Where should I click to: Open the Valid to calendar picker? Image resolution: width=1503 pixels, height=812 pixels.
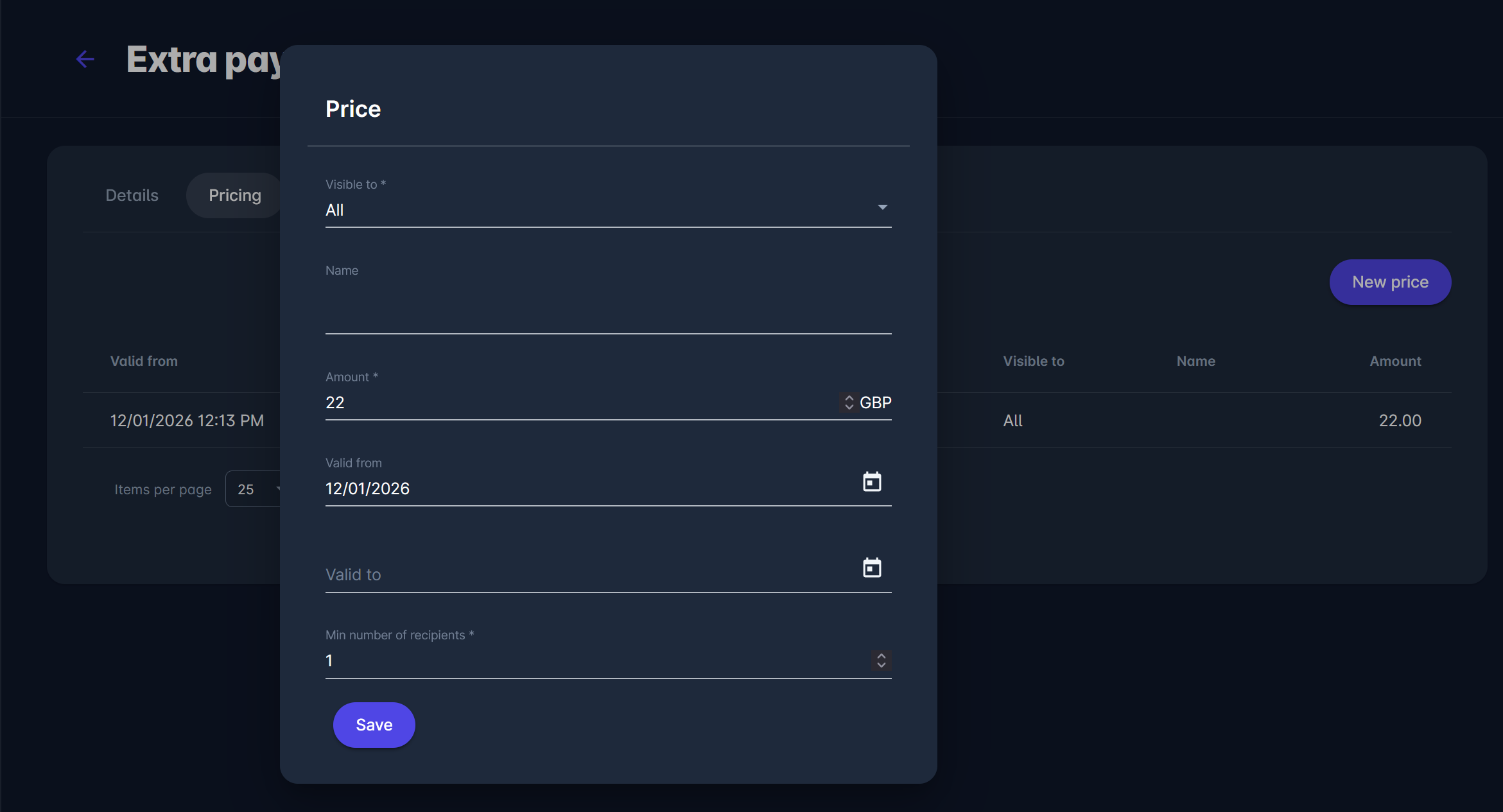click(x=871, y=568)
